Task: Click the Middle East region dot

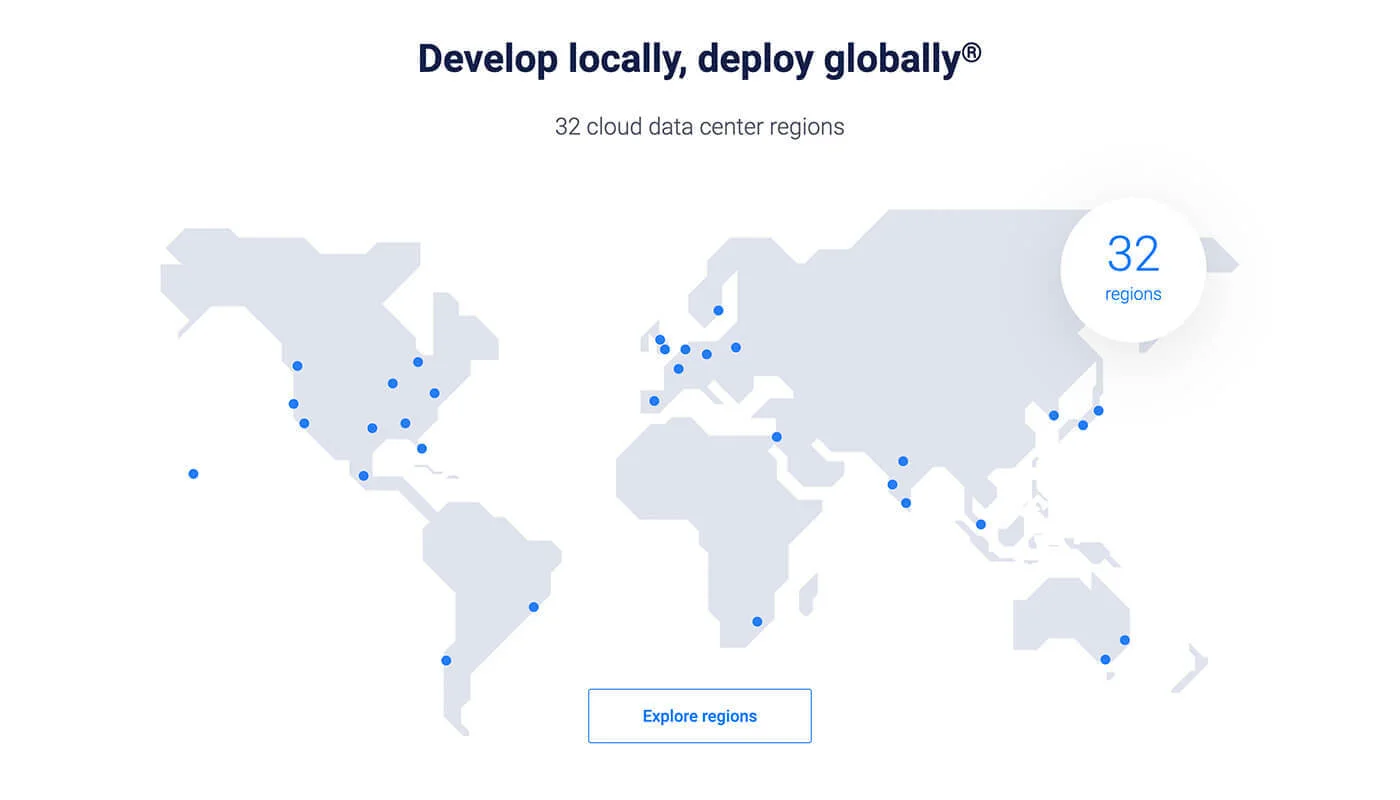Action: (x=776, y=437)
